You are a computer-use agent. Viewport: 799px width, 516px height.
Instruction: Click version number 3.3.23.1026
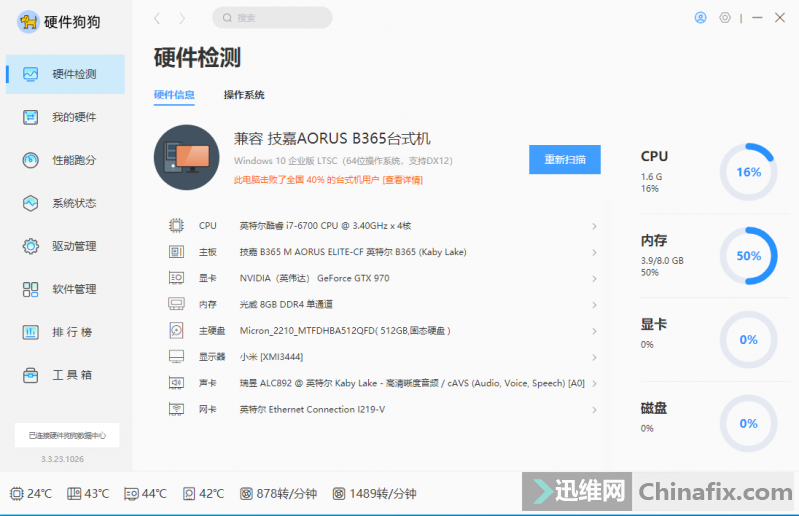[x=63, y=459]
